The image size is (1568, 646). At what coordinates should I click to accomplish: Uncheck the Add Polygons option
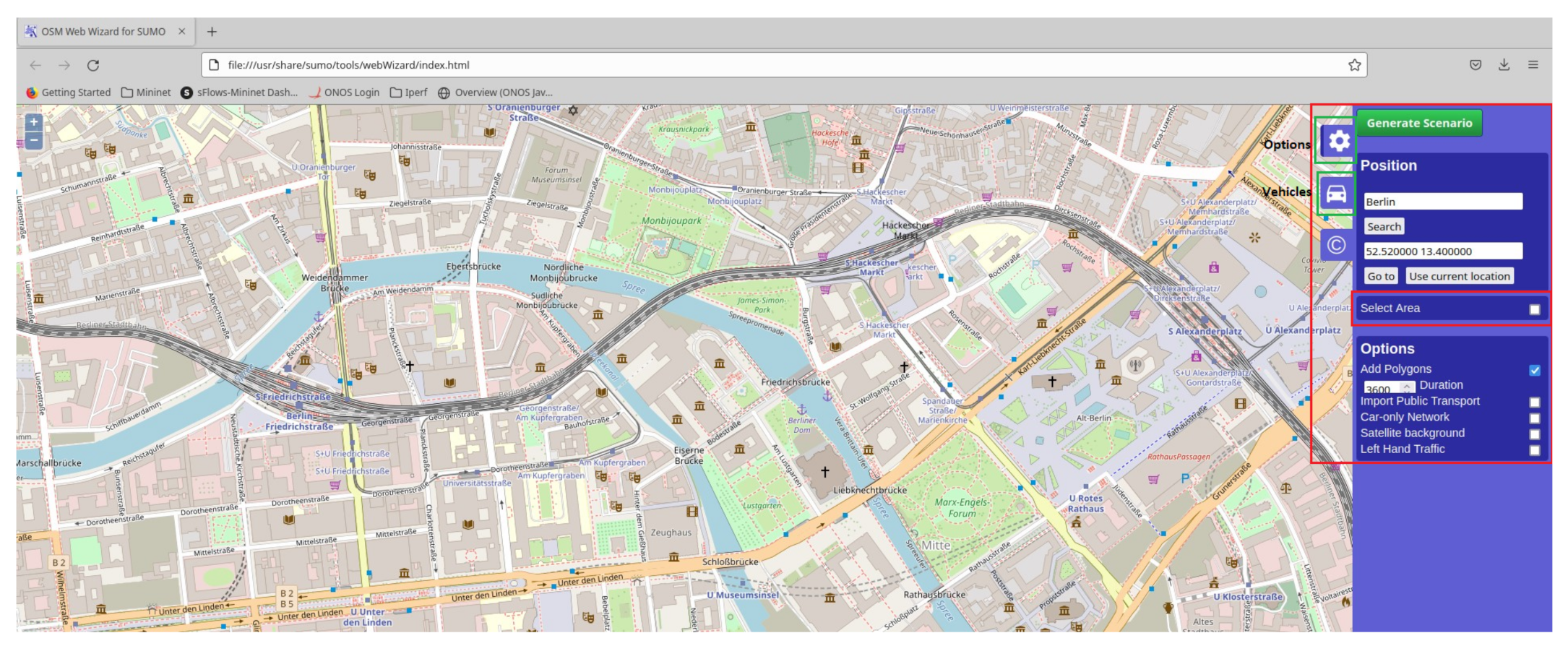1534,370
